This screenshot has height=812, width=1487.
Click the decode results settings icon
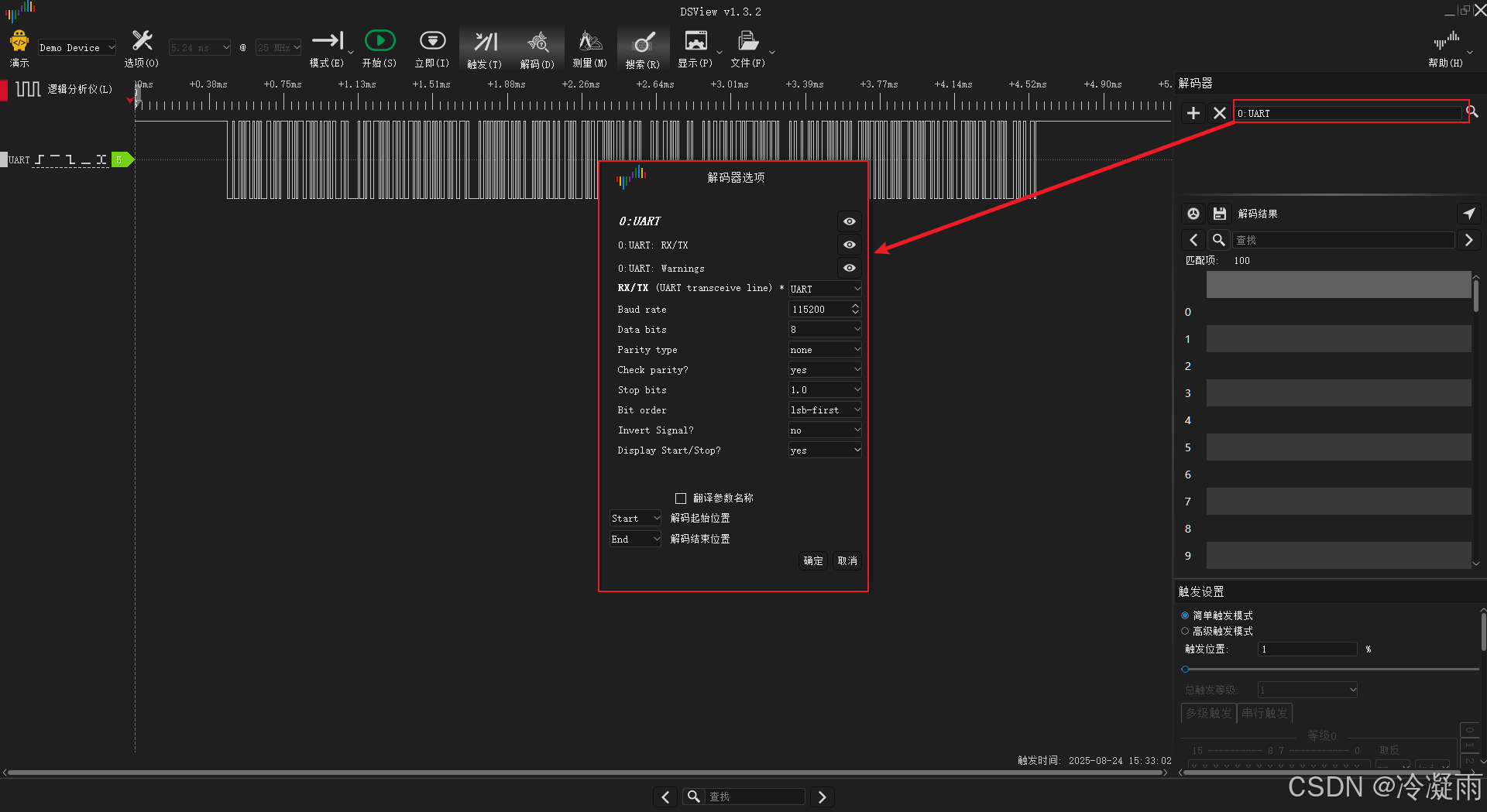coord(1193,214)
